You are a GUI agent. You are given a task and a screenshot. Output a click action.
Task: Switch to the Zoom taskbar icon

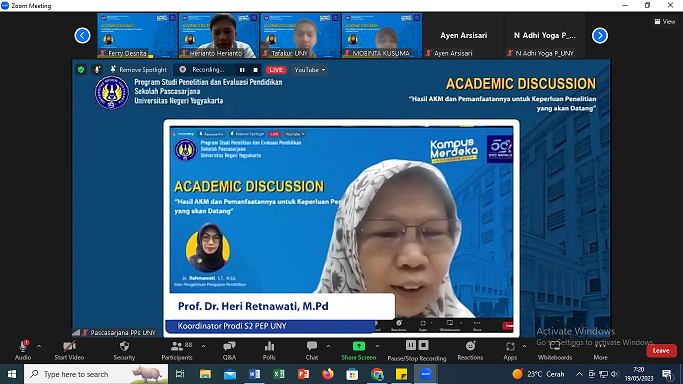click(426, 374)
